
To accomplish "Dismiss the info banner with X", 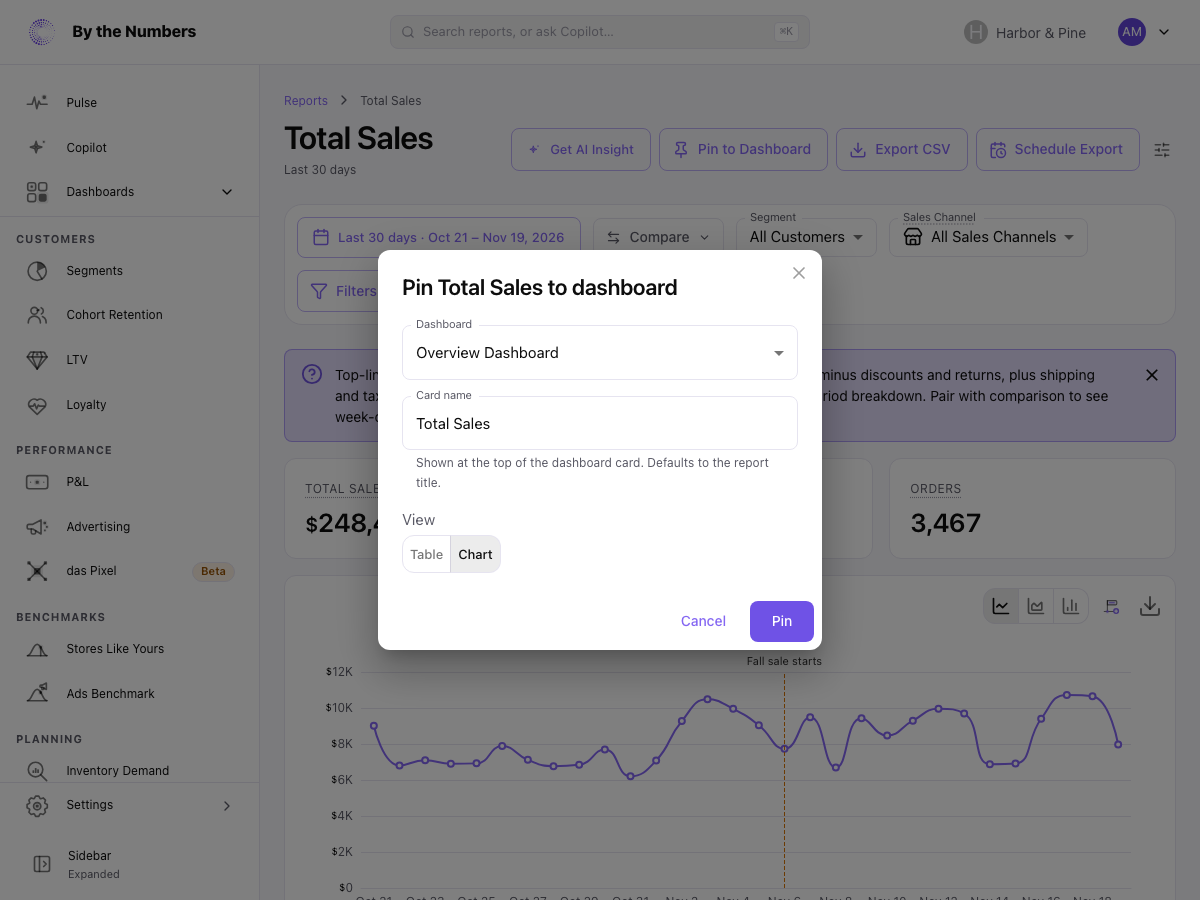I will pyautogui.click(x=1152, y=375).
